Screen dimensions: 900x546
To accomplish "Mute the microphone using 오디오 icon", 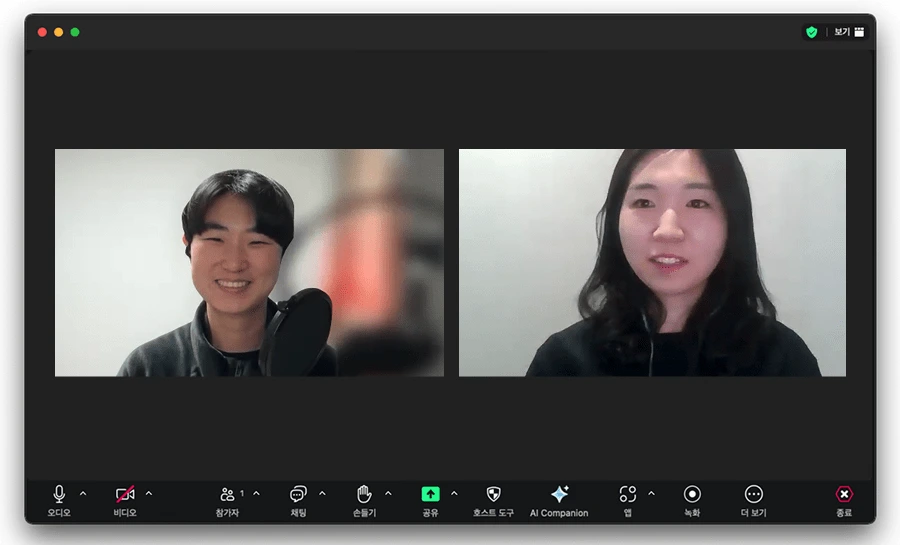I will pyautogui.click(x=59, y=494).
